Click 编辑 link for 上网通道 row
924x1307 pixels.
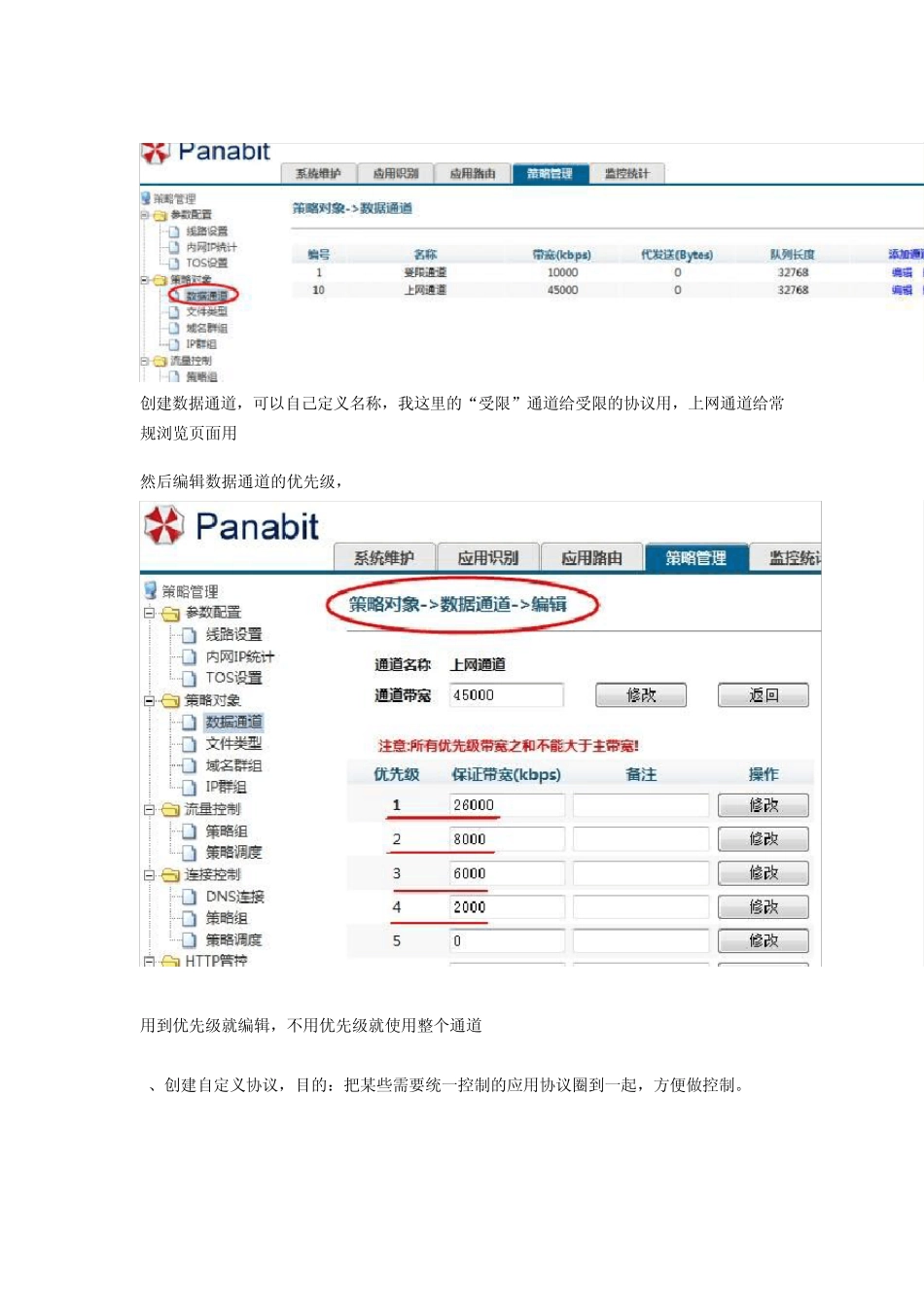coord(902,290)
